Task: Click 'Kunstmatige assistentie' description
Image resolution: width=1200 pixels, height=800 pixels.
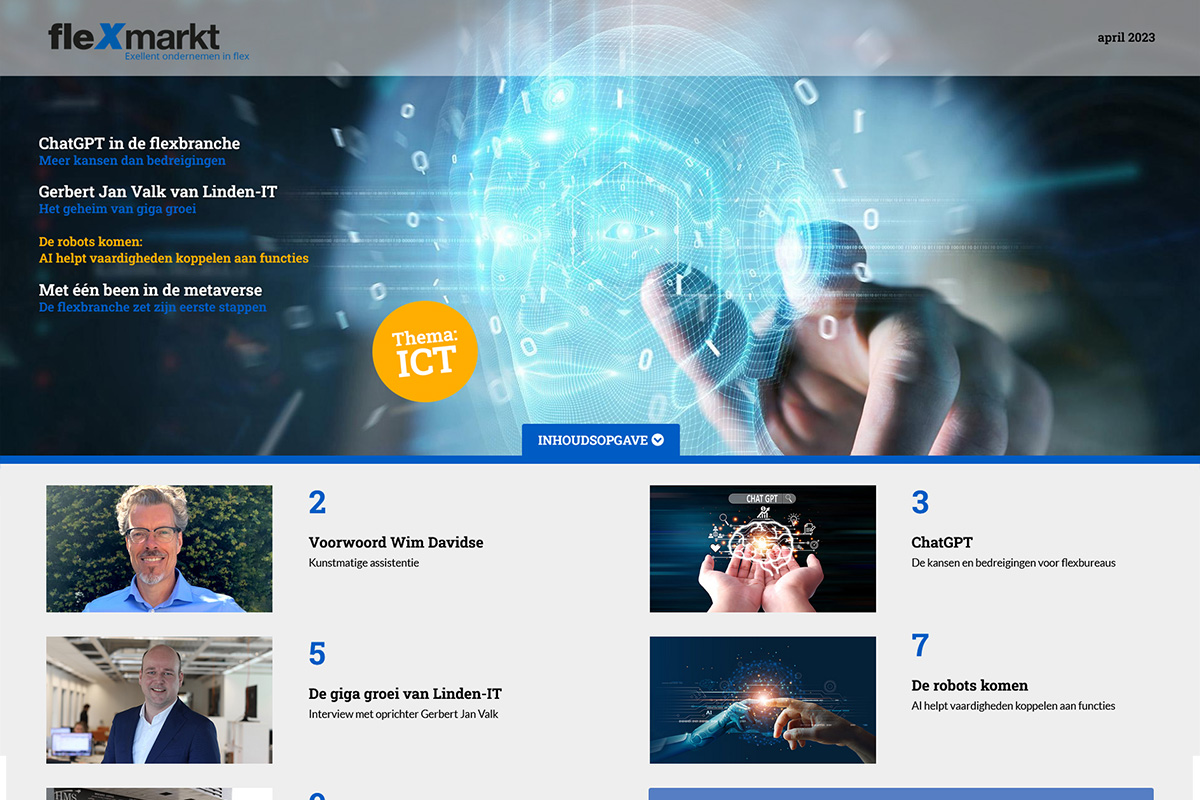Action: (364, 563)
